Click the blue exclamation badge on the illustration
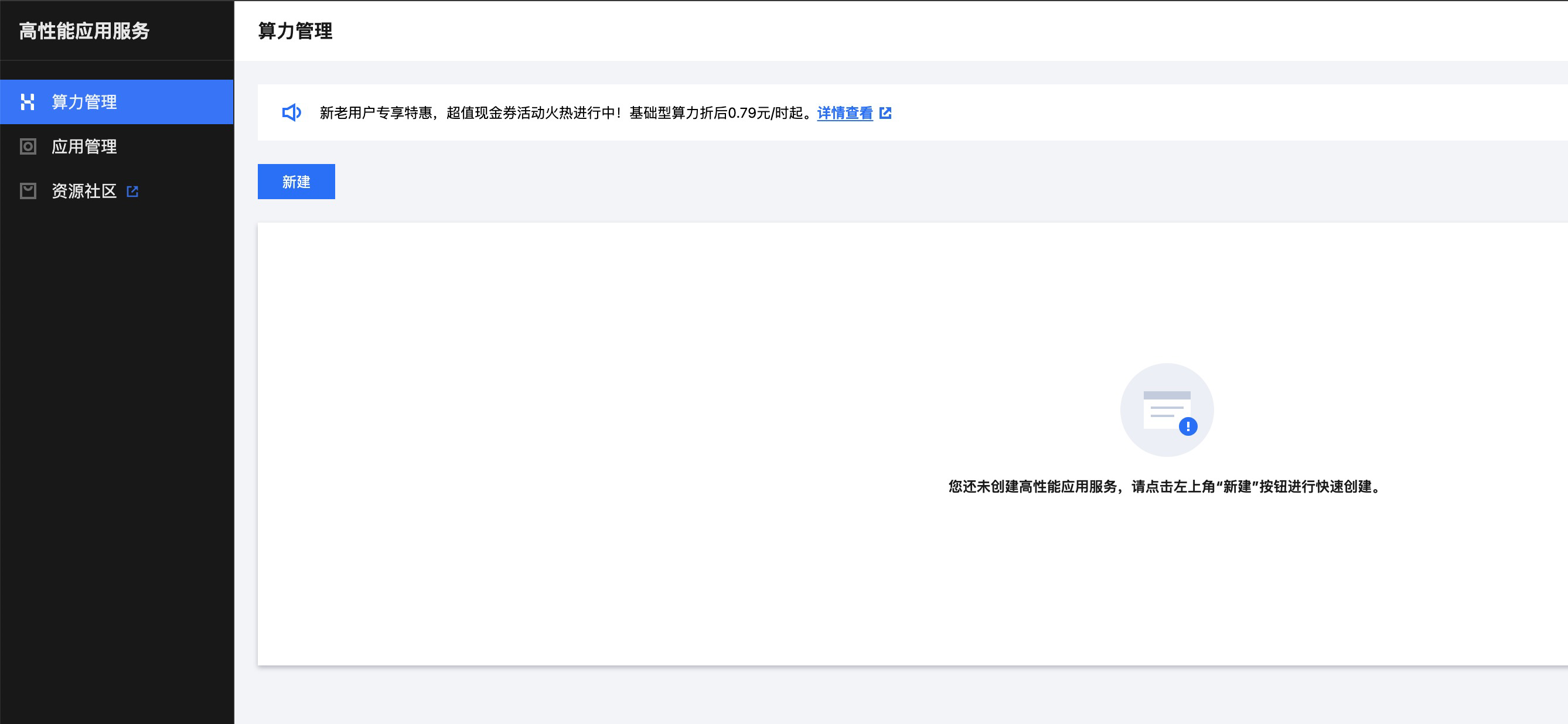The image size is (1568, 724). point(1188,426)
